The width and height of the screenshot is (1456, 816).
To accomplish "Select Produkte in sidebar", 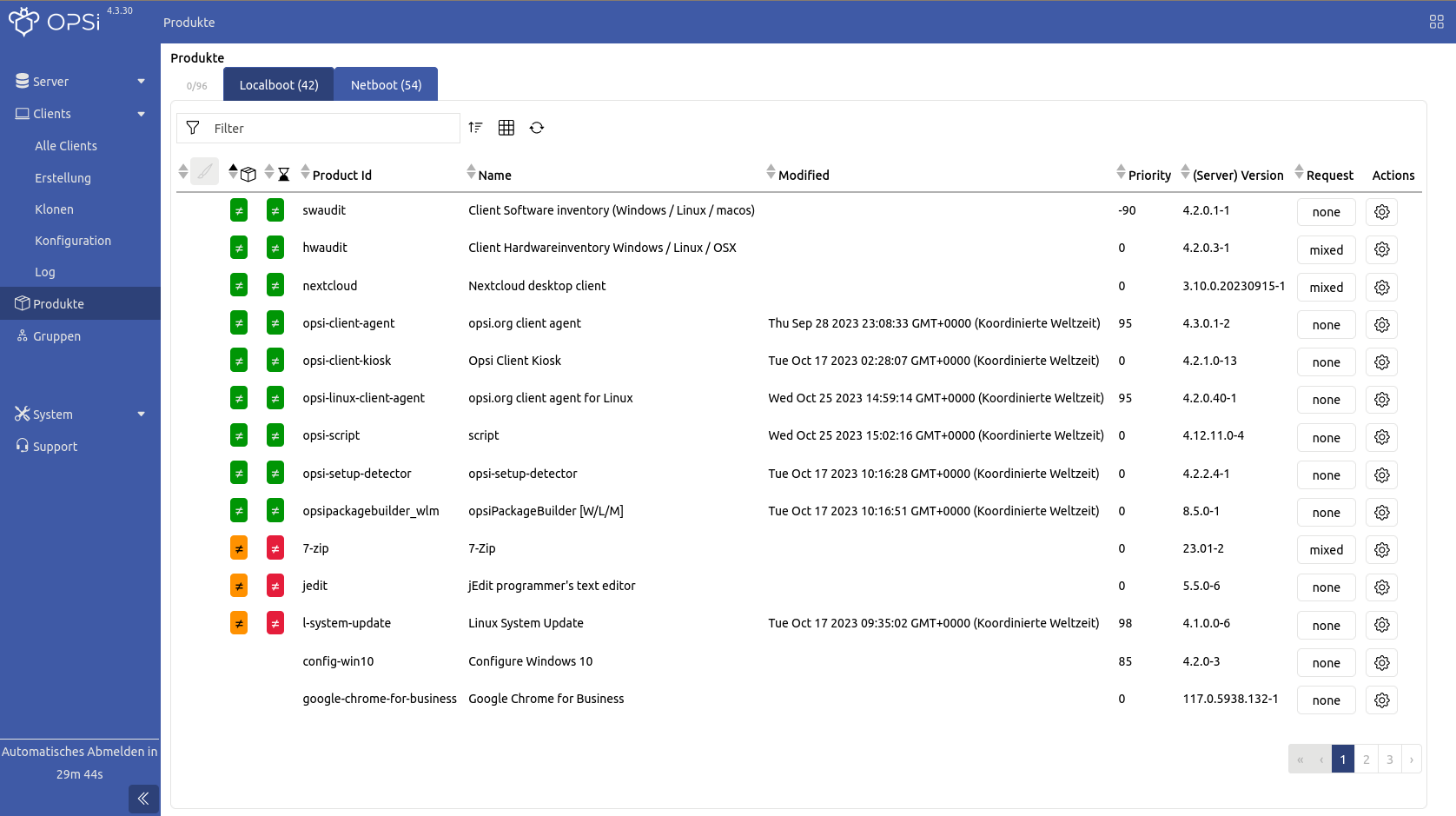I will click(80, 304).
